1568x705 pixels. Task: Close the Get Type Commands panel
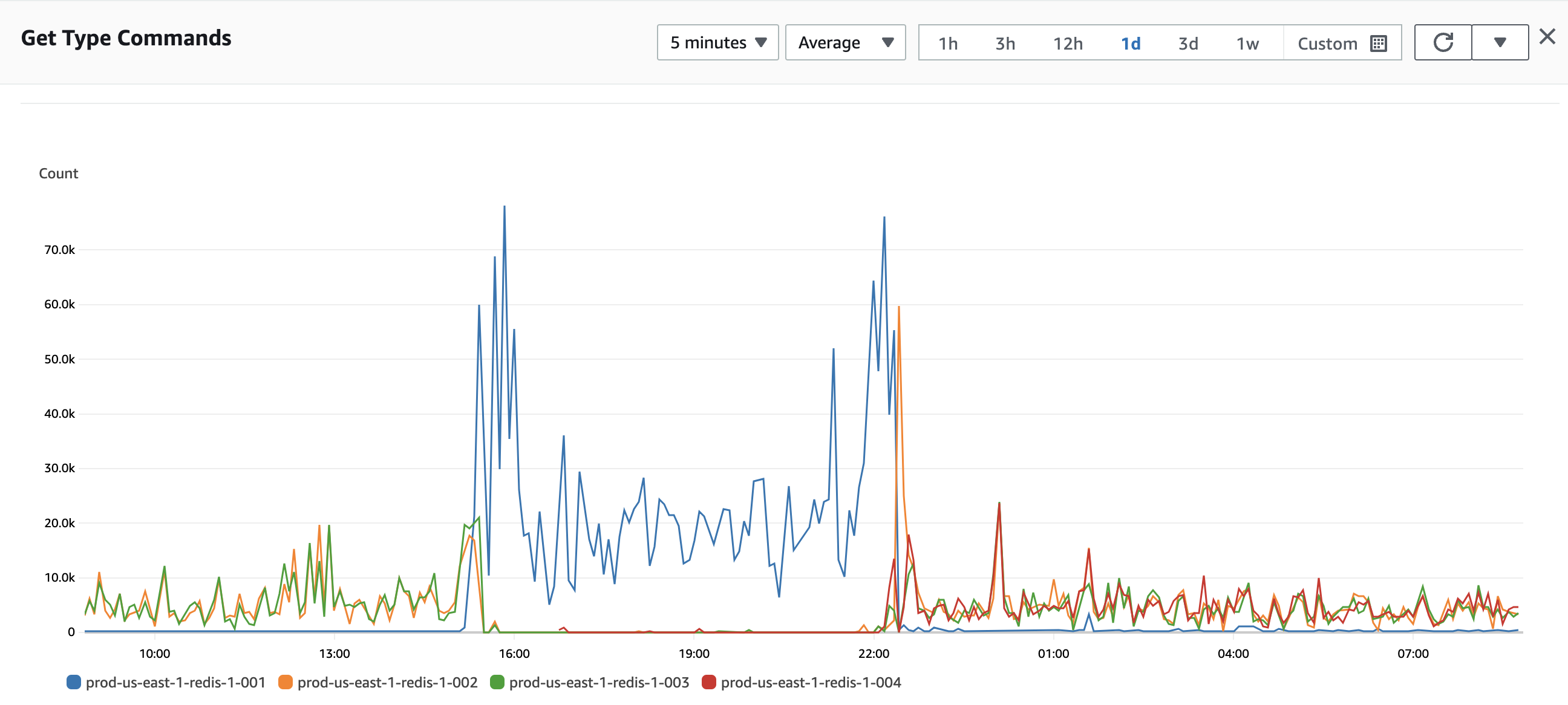tap(1547, 37)
